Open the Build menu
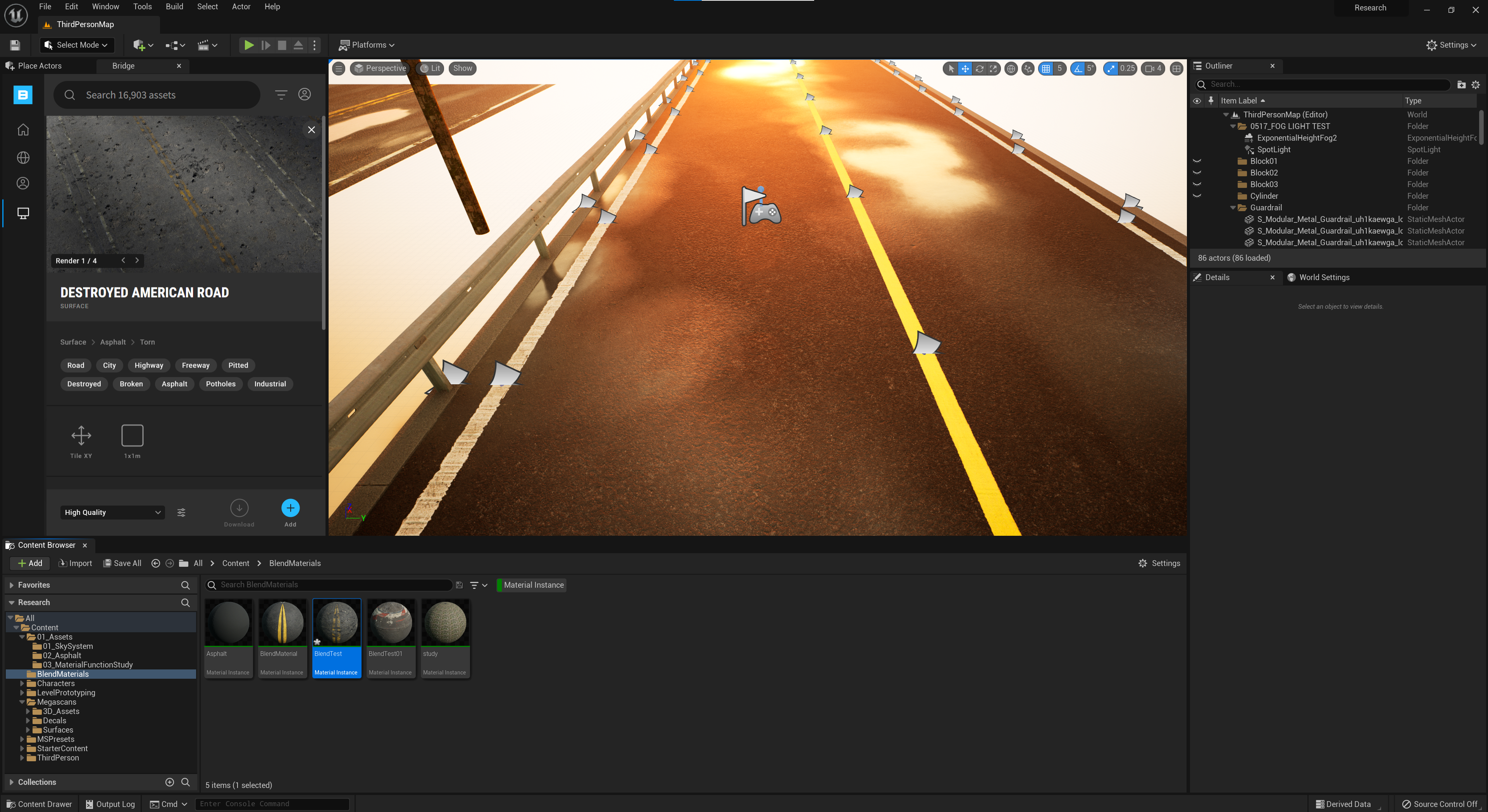The image size is (1488, 812). [174, 6]
